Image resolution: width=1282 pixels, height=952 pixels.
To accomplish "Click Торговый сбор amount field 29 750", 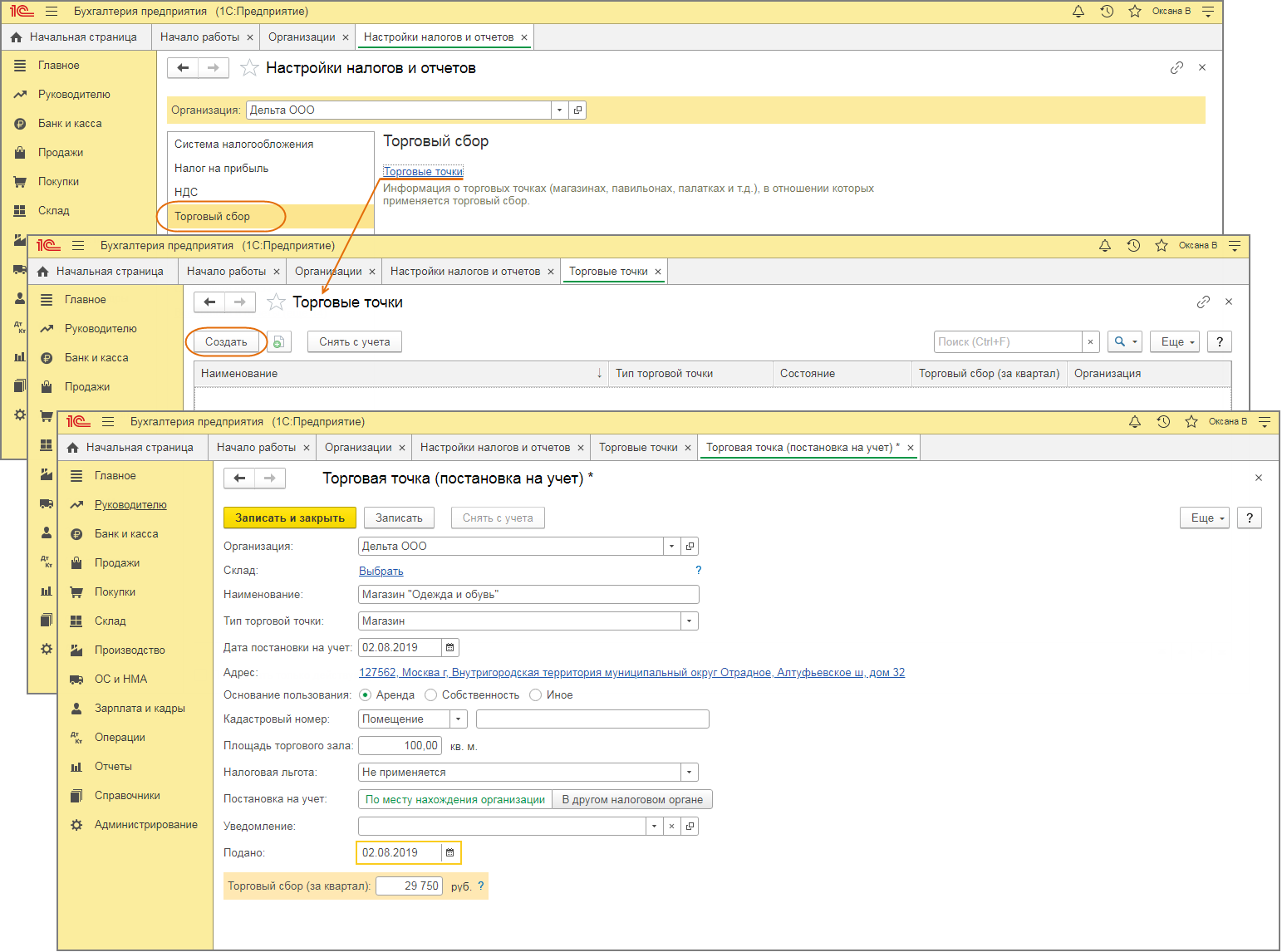I will pyautogui.click(x=410, y=886).
